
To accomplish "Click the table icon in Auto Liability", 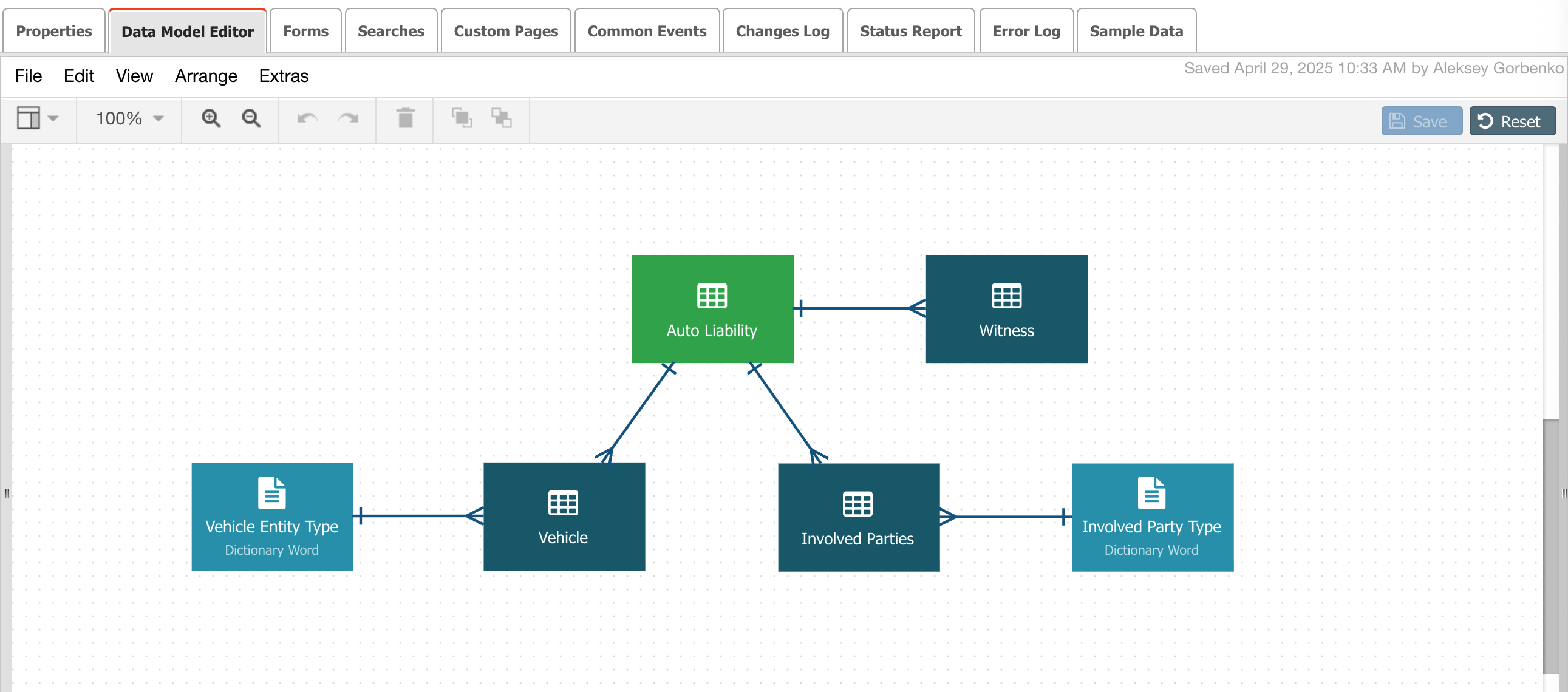I will (712, 296).
